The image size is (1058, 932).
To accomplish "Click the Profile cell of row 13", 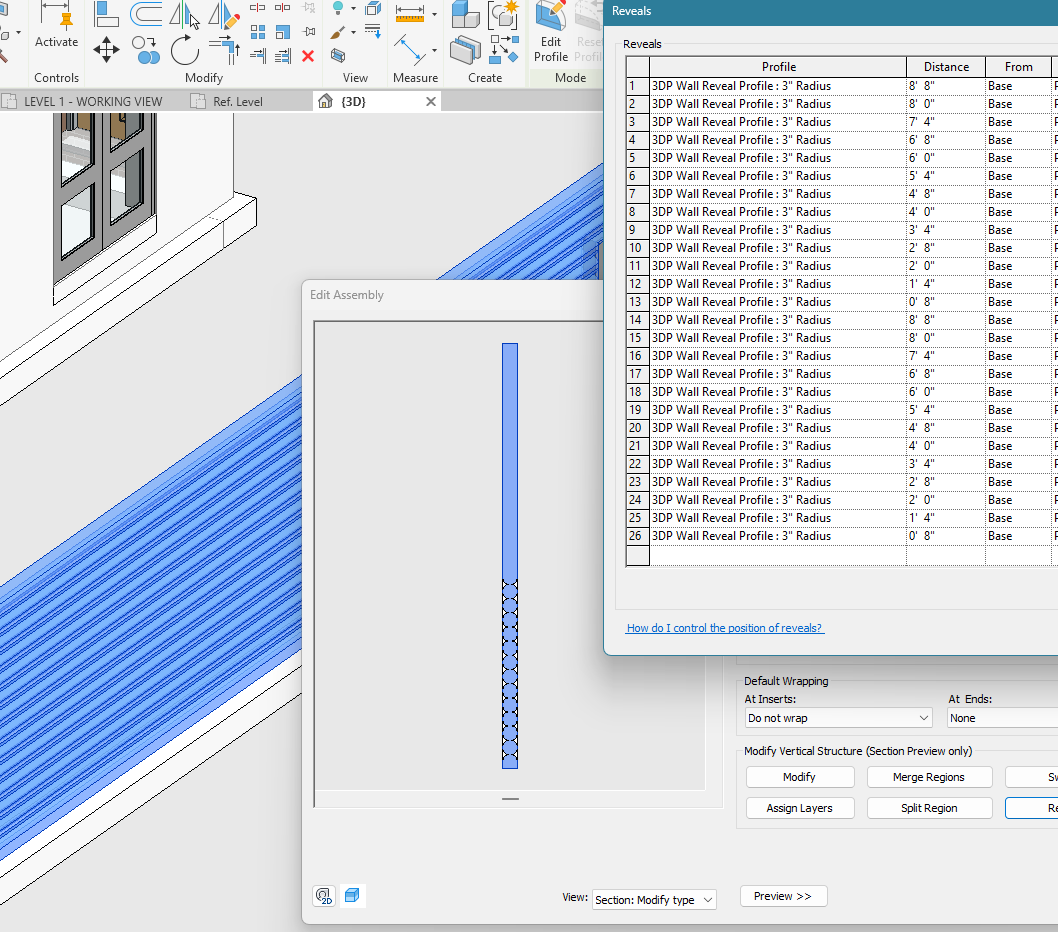I will 777,302.
